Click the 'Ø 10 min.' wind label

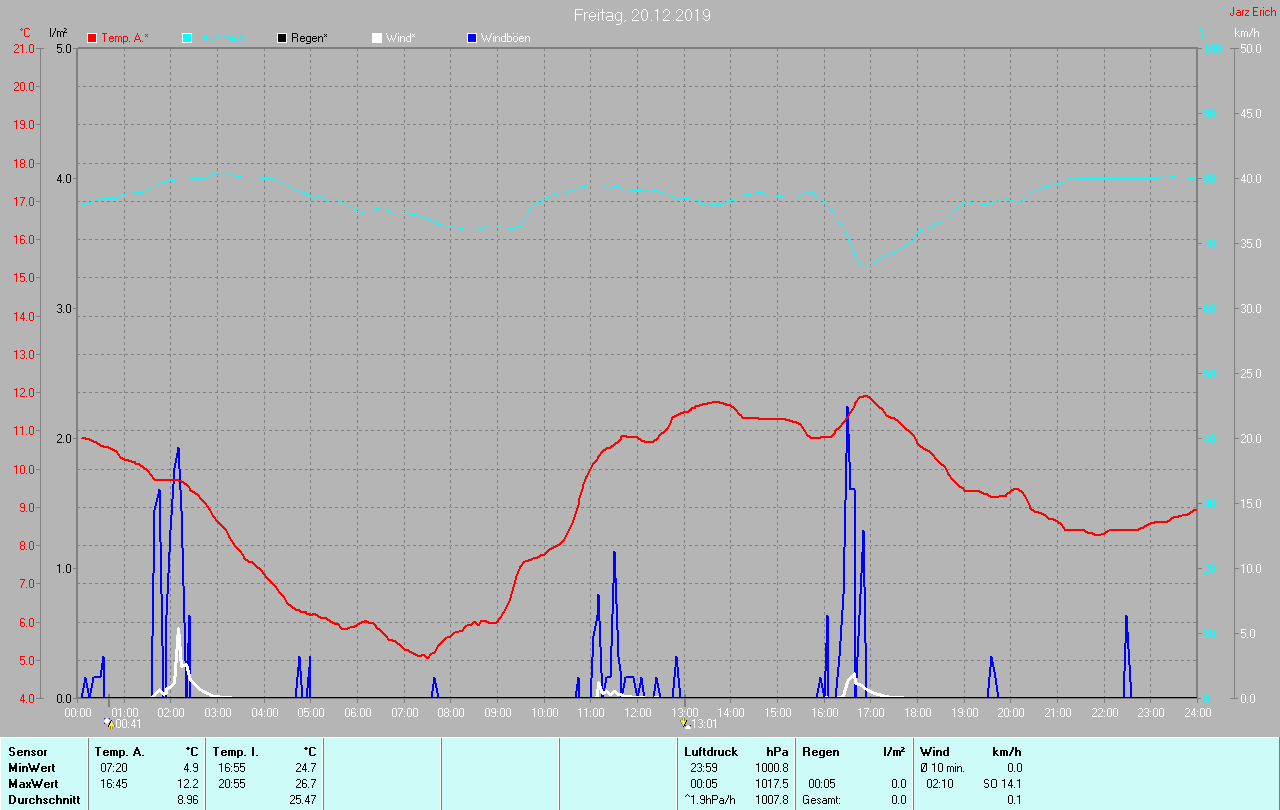click(x=943, y=768)
